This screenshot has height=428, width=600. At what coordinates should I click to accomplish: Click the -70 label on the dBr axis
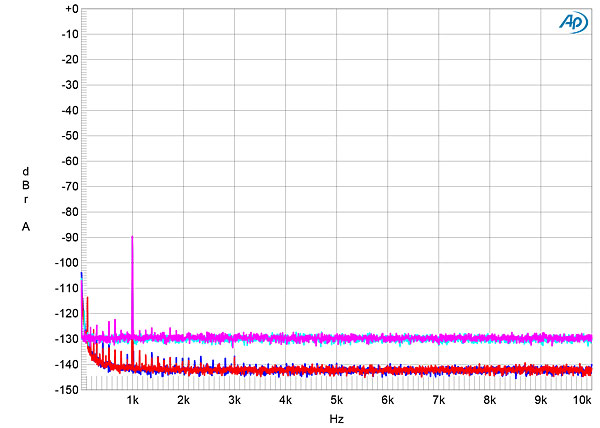click(x=70, y=187)
